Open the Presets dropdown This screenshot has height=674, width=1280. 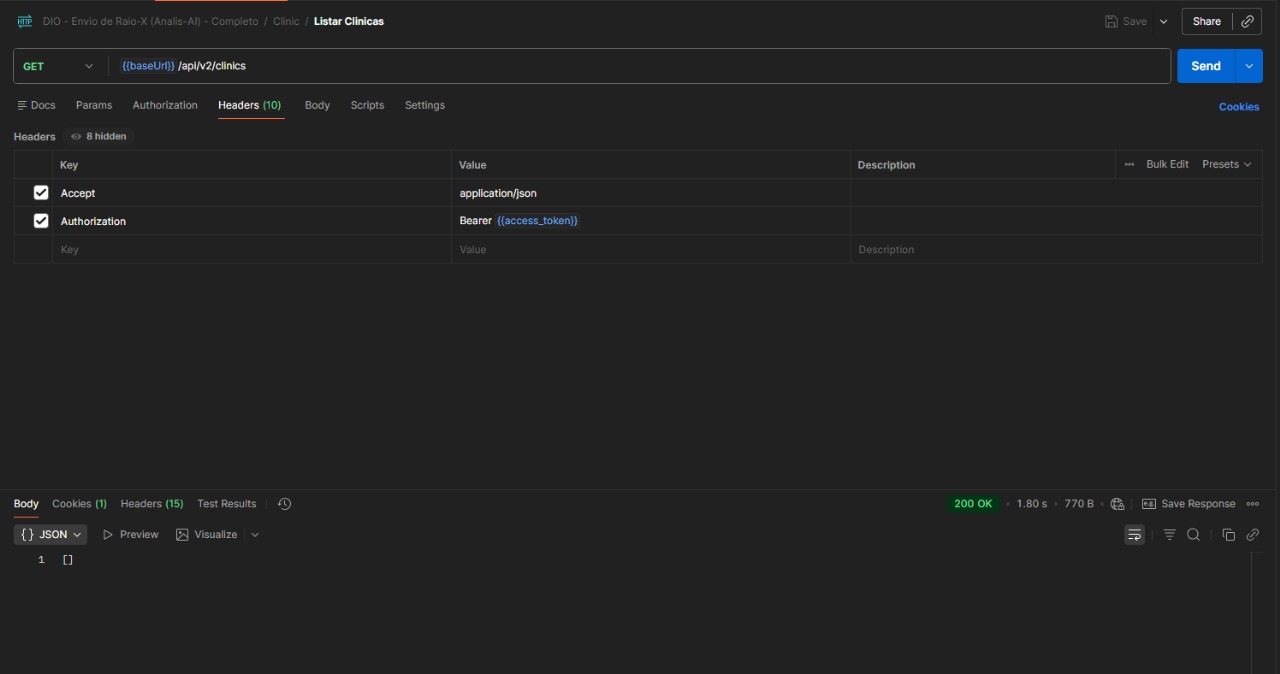point(1226,164)
